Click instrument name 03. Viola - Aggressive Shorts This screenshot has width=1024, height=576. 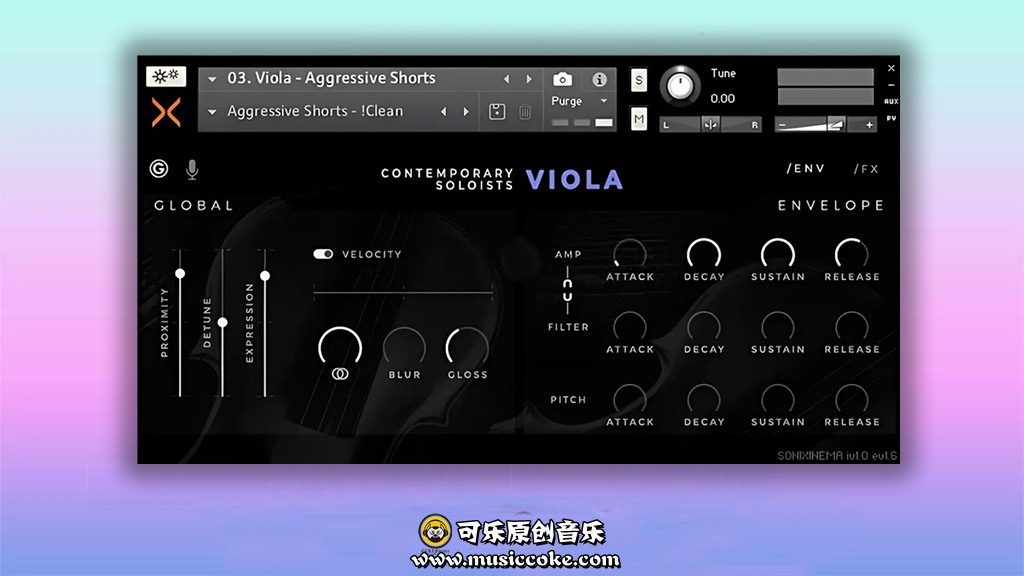tap(331, 78)
